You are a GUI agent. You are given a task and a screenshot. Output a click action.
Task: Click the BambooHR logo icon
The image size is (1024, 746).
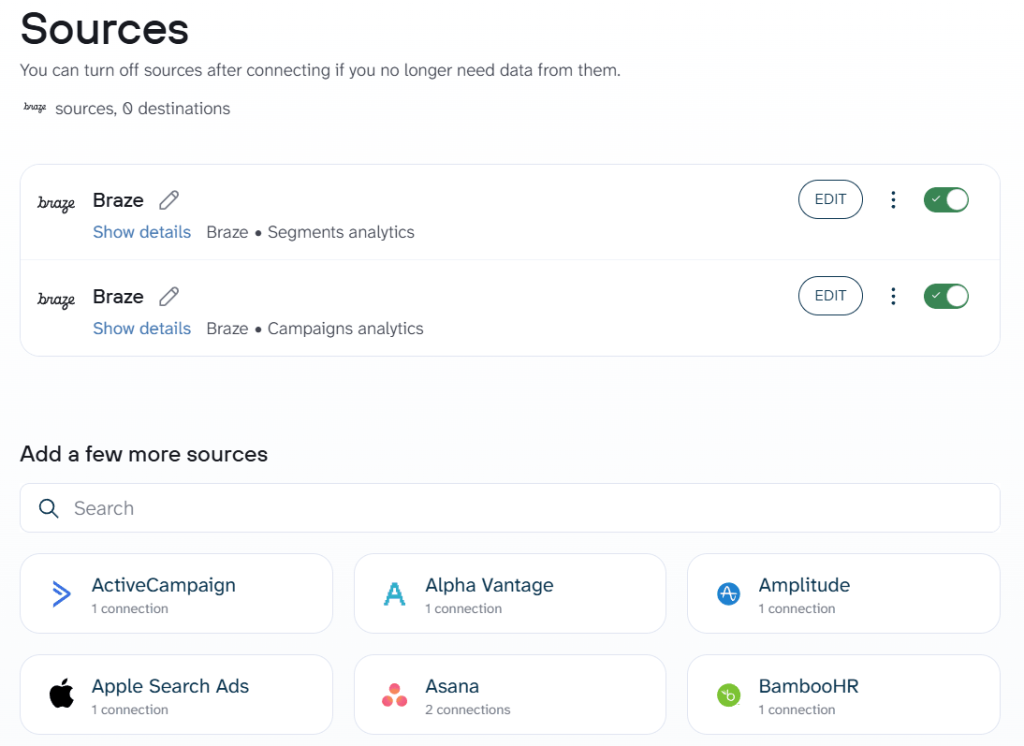pos(728,695)
